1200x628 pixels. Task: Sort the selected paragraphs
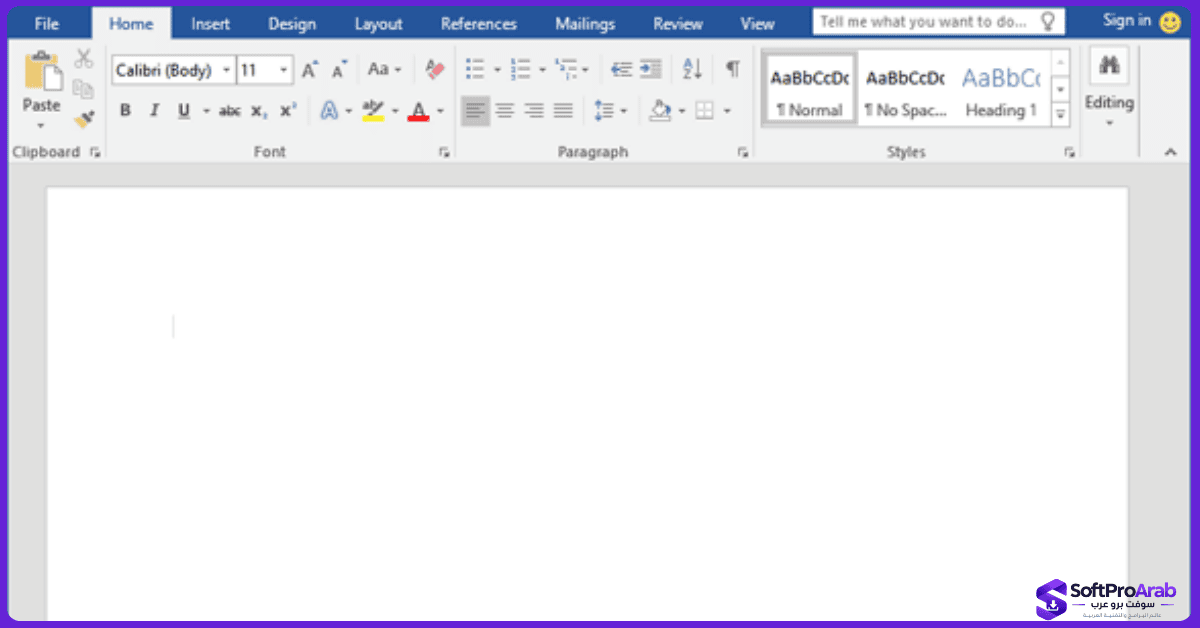[692, 69]
